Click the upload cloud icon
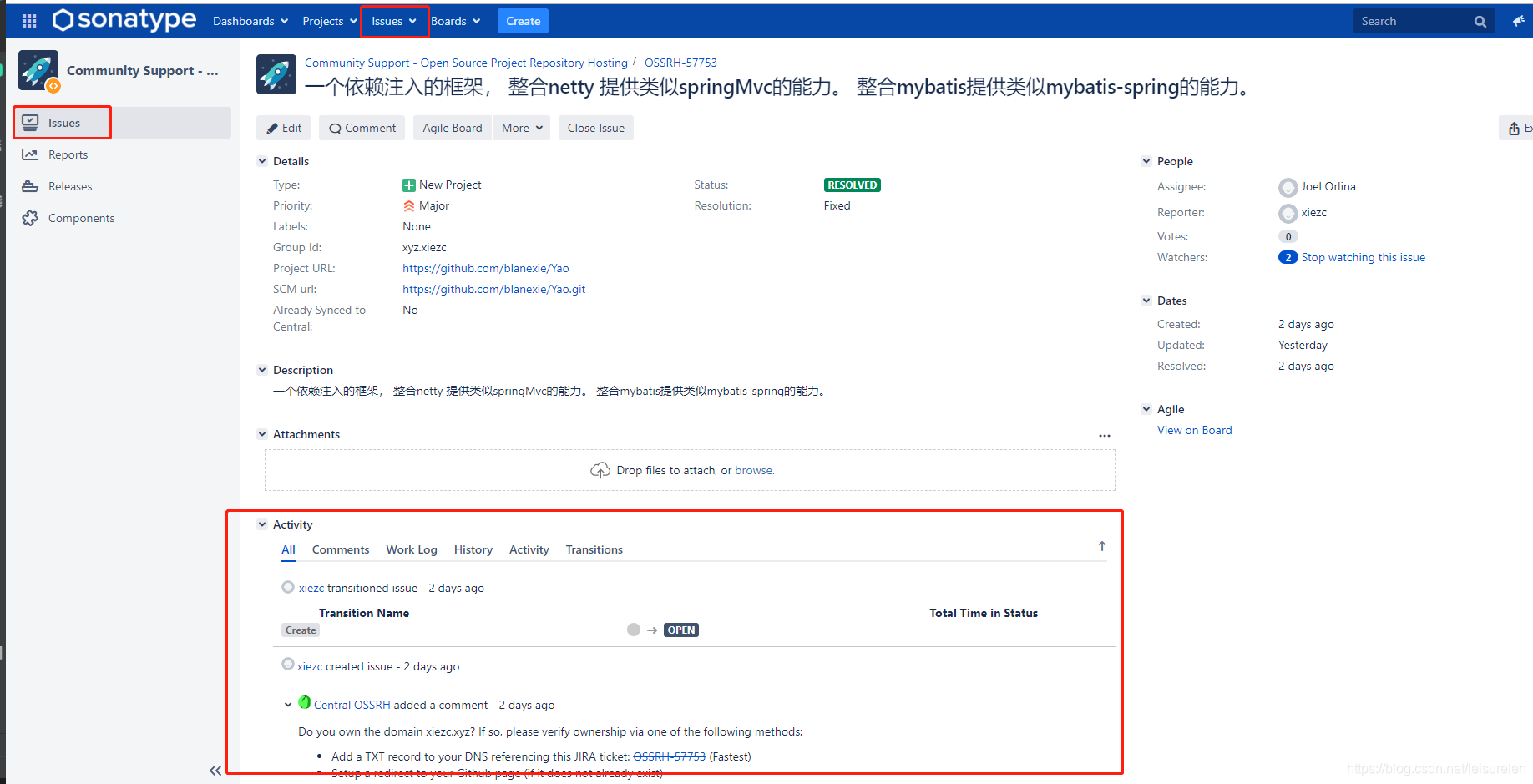 coord(600,470)
